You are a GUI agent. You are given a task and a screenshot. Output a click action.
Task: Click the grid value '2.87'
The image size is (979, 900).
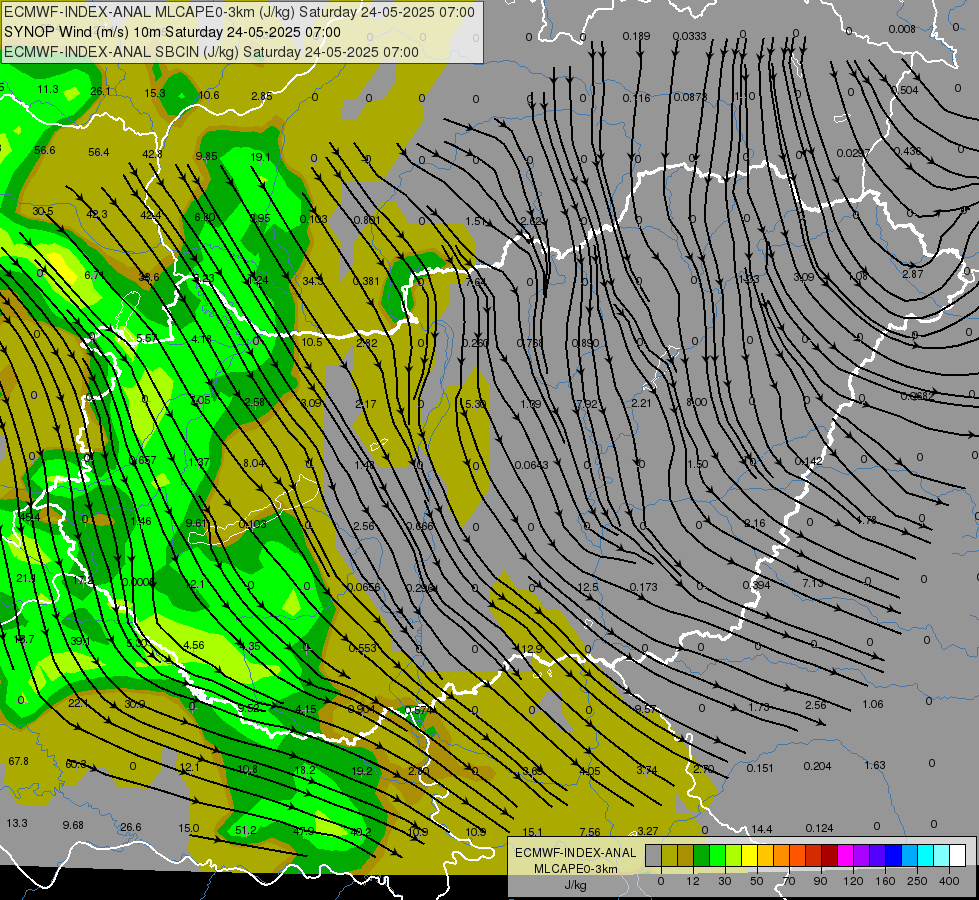tap(912, 274)
